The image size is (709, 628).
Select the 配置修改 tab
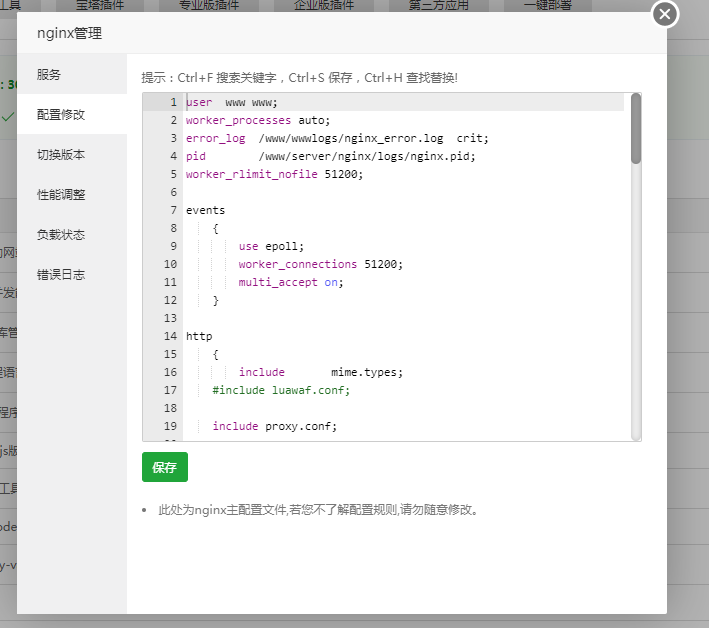pos(72,114)
